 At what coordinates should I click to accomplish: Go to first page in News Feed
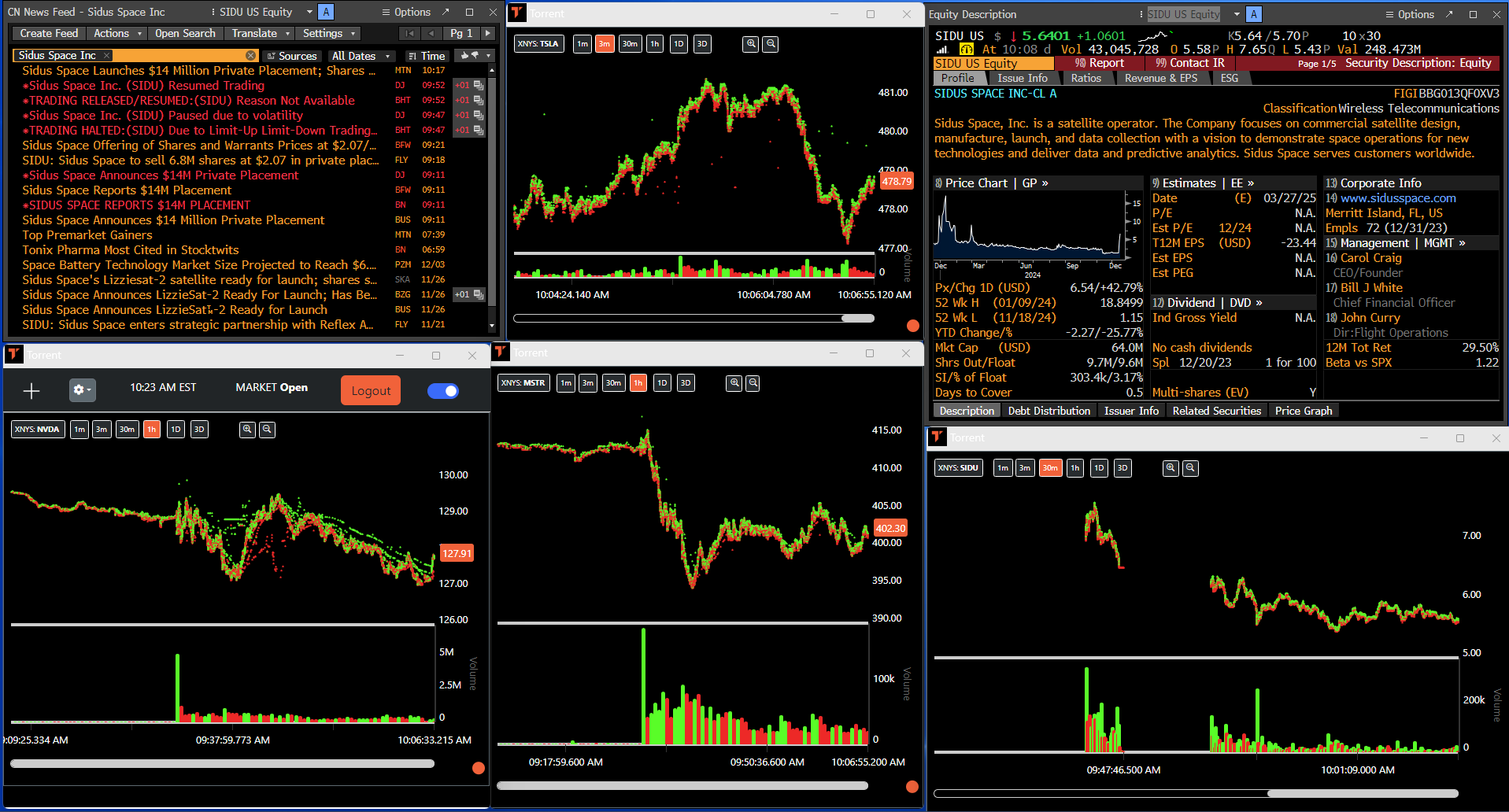[x=409, y=33]
